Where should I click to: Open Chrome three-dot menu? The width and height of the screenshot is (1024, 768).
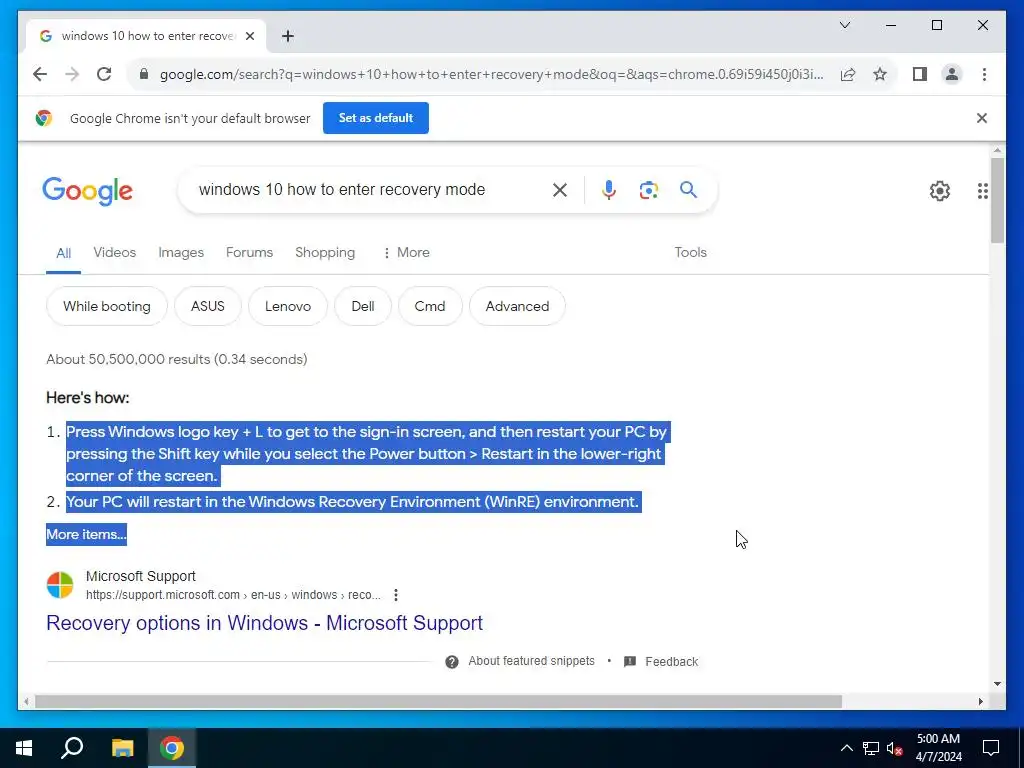(x=984, y=74)
